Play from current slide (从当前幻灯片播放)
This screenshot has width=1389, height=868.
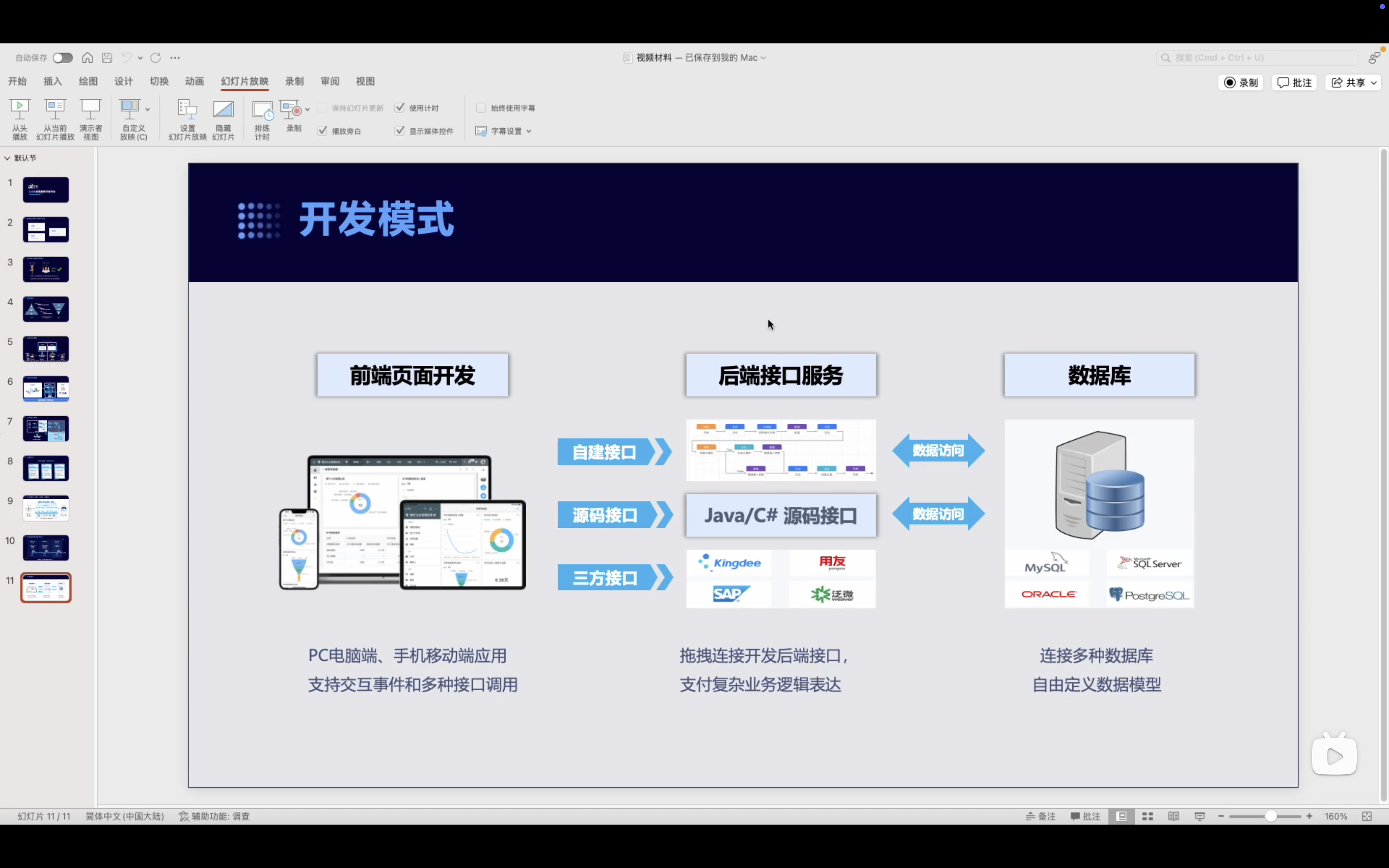click(x=55, y=119)
